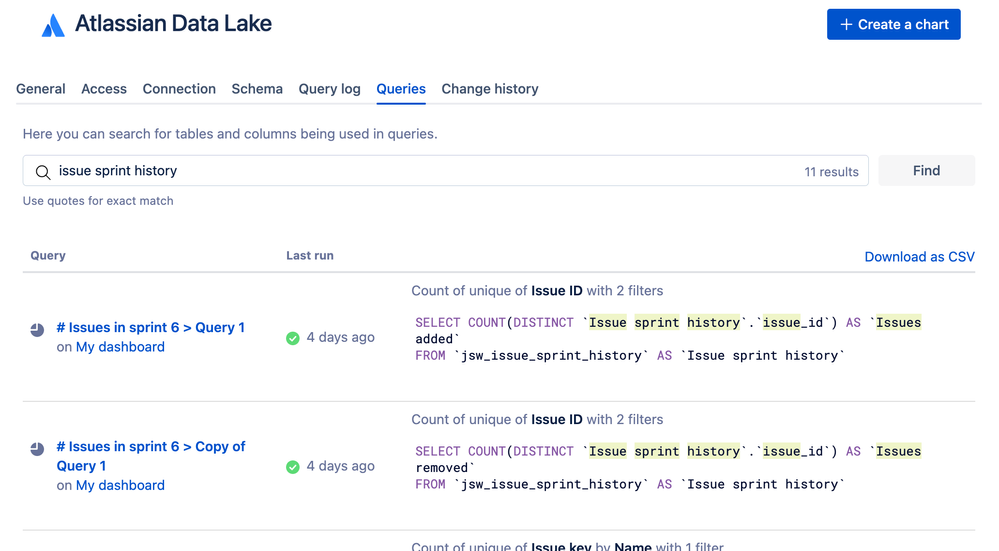Click 'Here you can search for tables' description
The width and height of the screenshot is (999, 551).
[230, 134]
